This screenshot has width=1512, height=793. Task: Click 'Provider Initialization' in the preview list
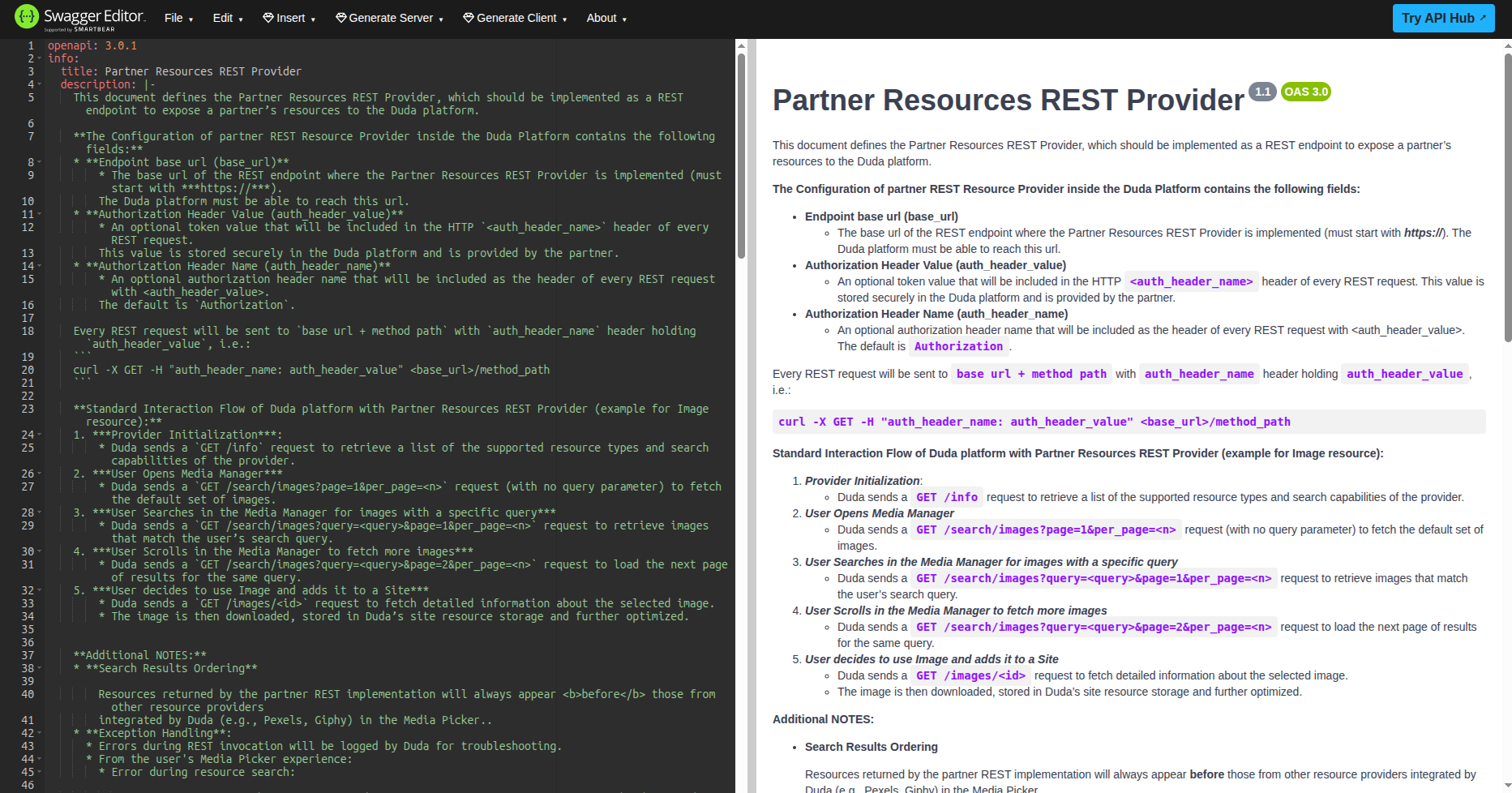click(862, 481)
